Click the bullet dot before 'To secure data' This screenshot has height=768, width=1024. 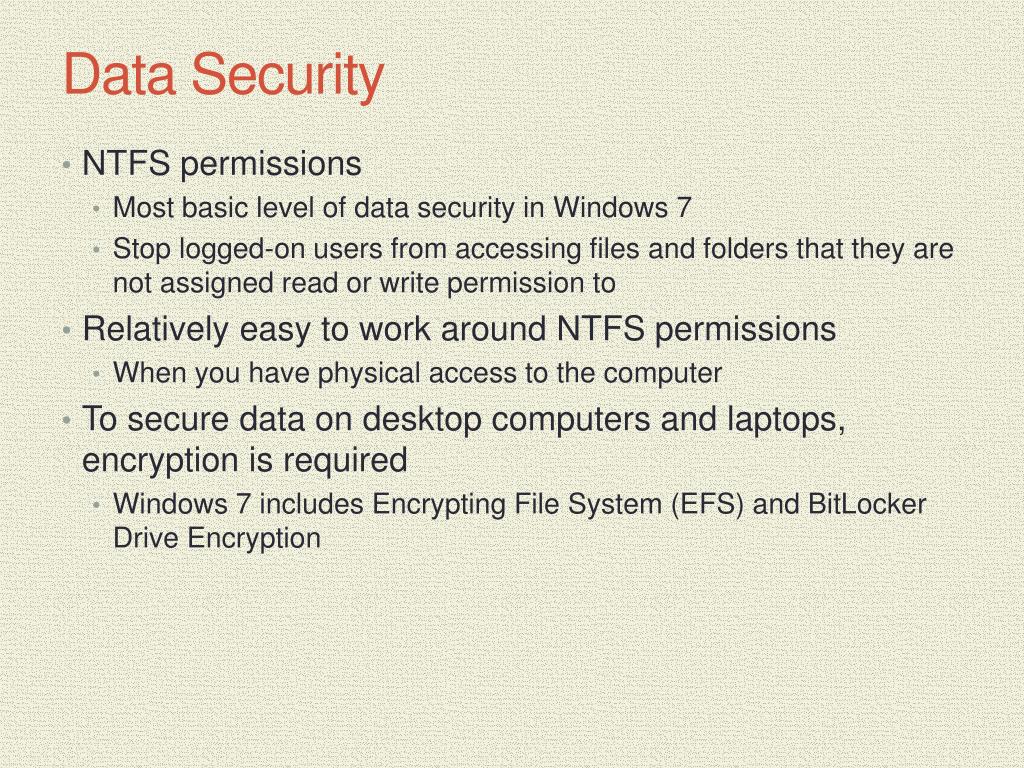pos(67,421)
